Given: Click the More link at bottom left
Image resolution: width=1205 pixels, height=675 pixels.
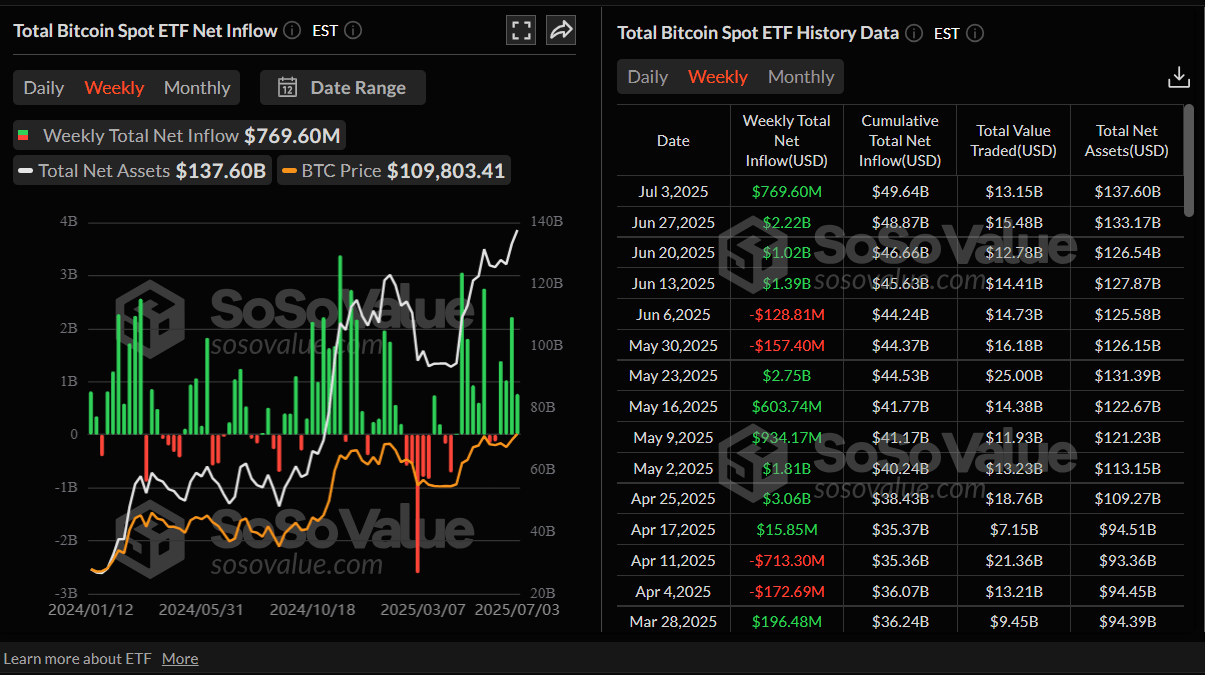Looking at the screenshot, I should tap(179, 658).
